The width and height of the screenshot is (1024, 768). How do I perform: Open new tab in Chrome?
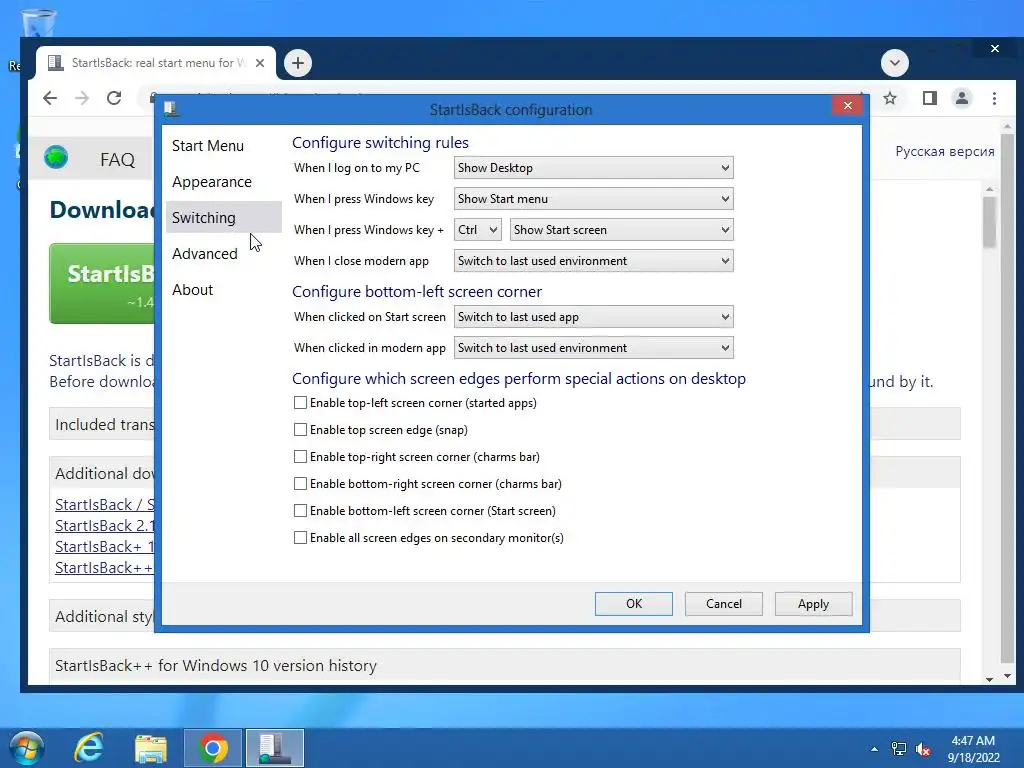point(298,63)
